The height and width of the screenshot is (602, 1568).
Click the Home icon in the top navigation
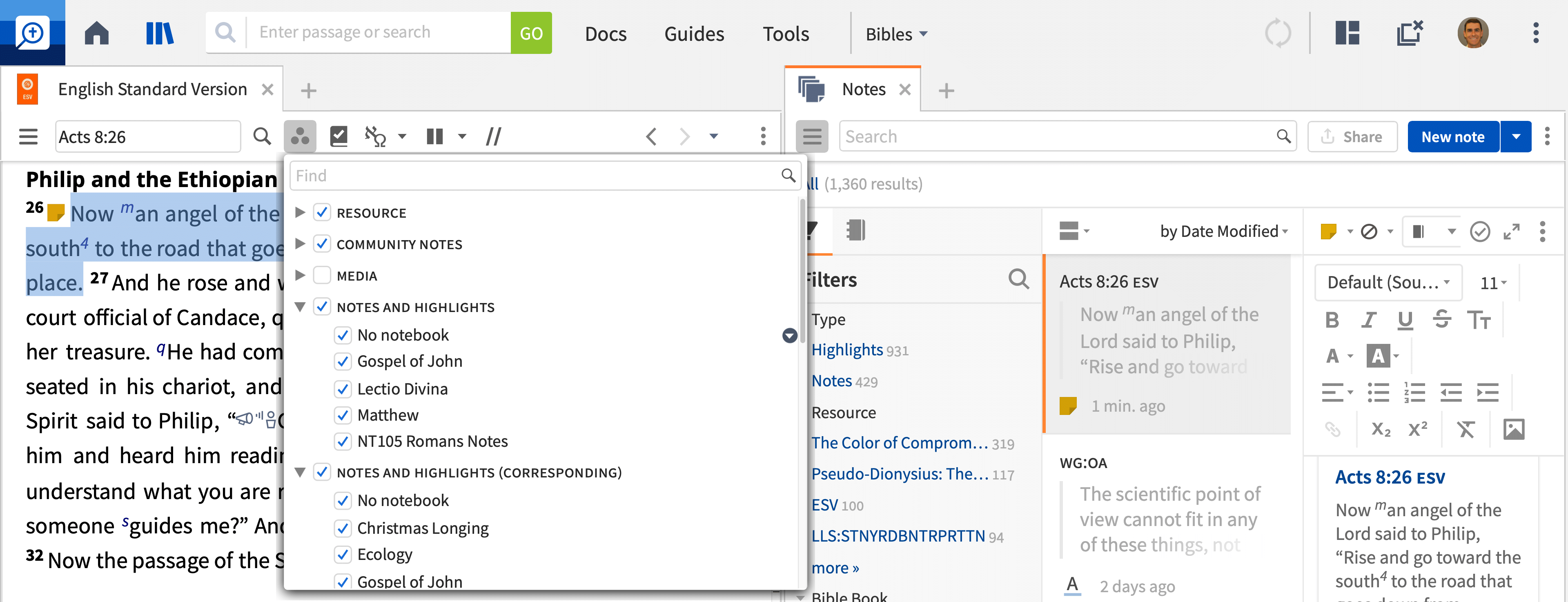(x=96, y=33)
